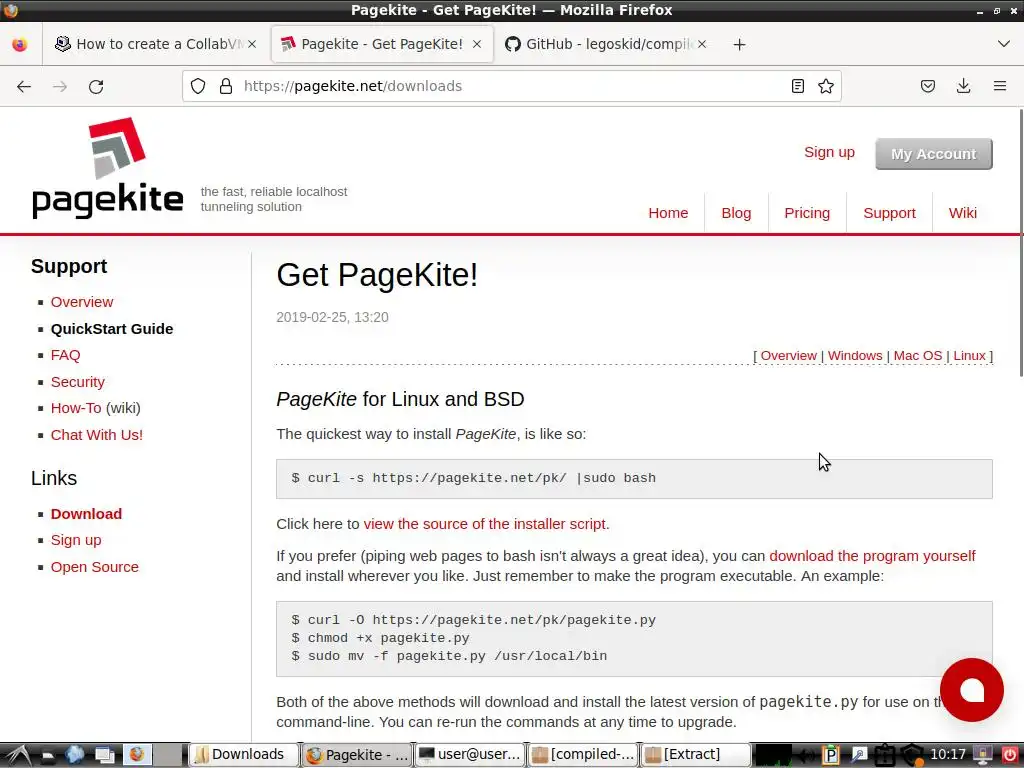The width and height of the screenshot is (1024, 768).
Task: Switch to the user@user terminal taskbar window
Action: coord(470,755)
